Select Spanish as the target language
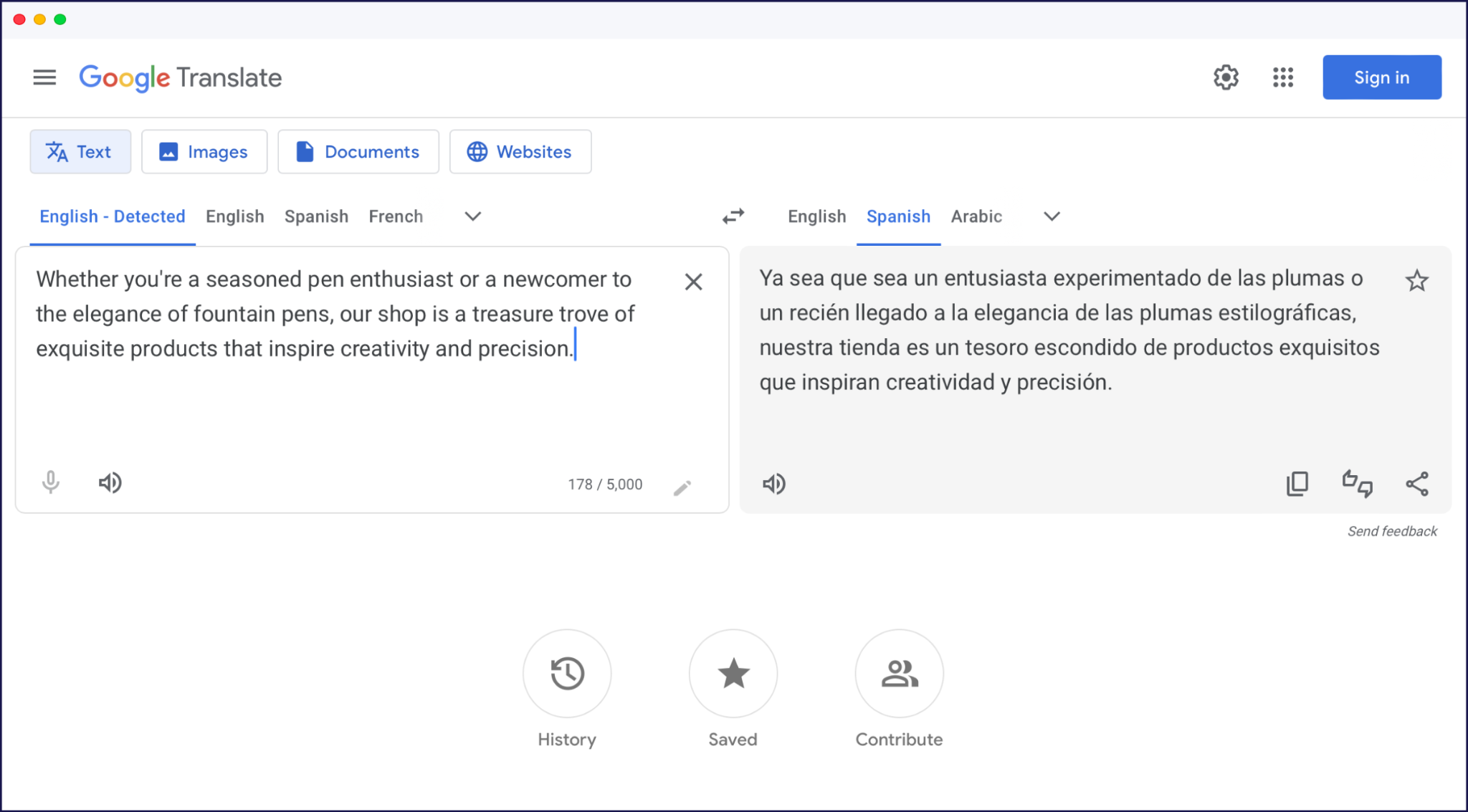Image resolution: width=1468 pixels, height=812 pixels. [898, 216]
